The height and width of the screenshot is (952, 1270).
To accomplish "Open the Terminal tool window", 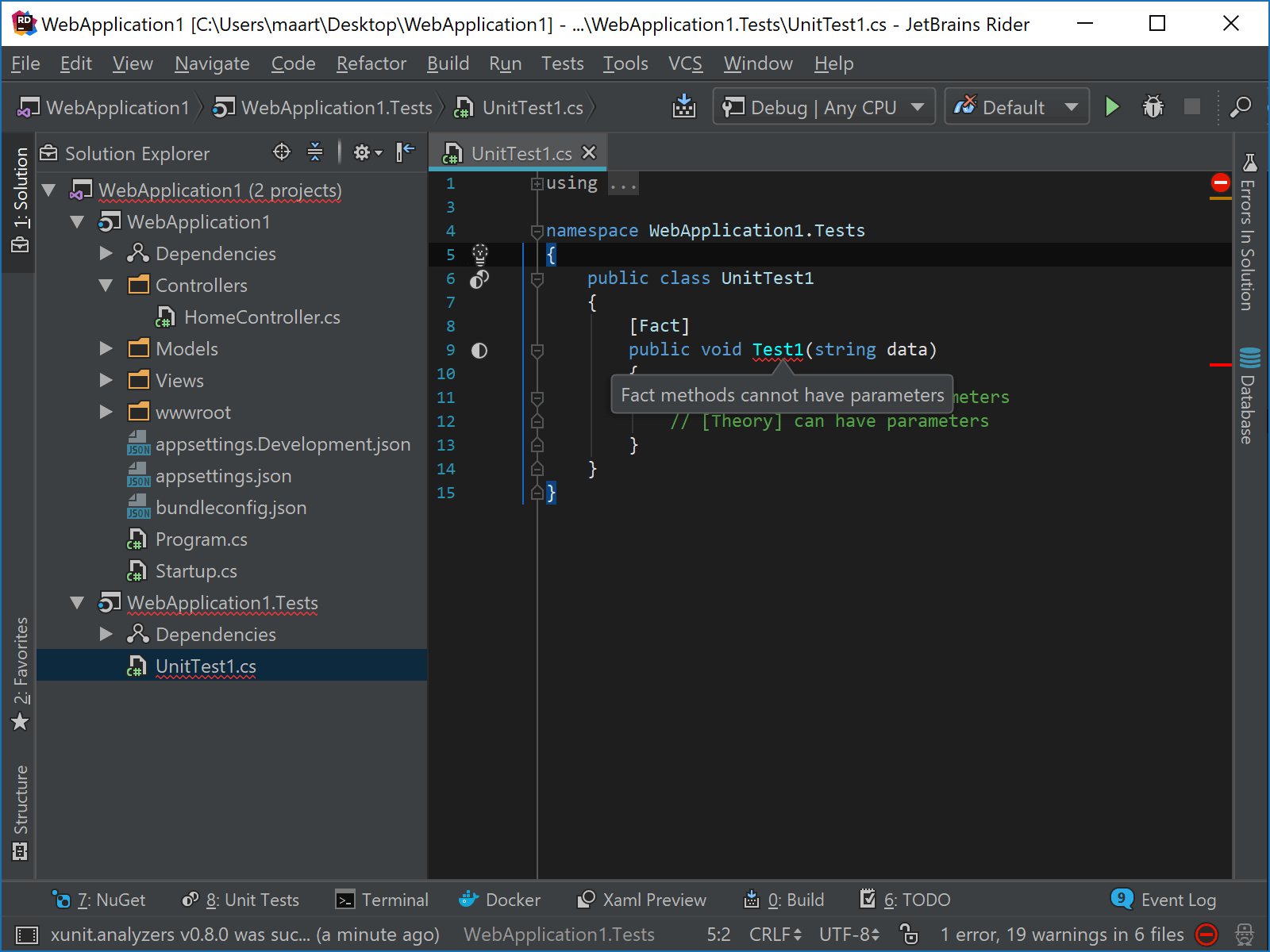I will pyautogui.click(x=382, y=900).
